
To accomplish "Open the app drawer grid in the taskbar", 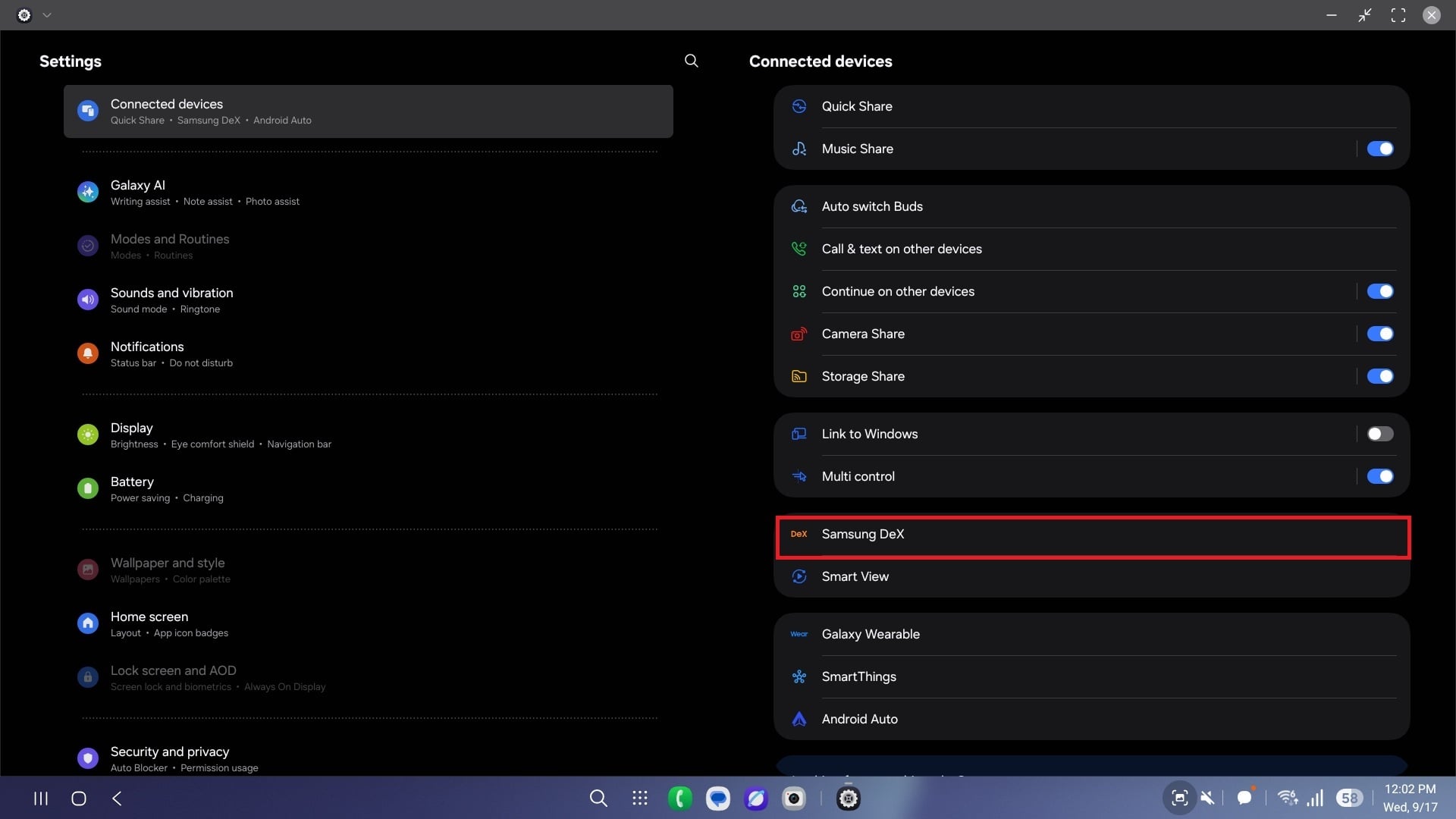I will 639,798.
